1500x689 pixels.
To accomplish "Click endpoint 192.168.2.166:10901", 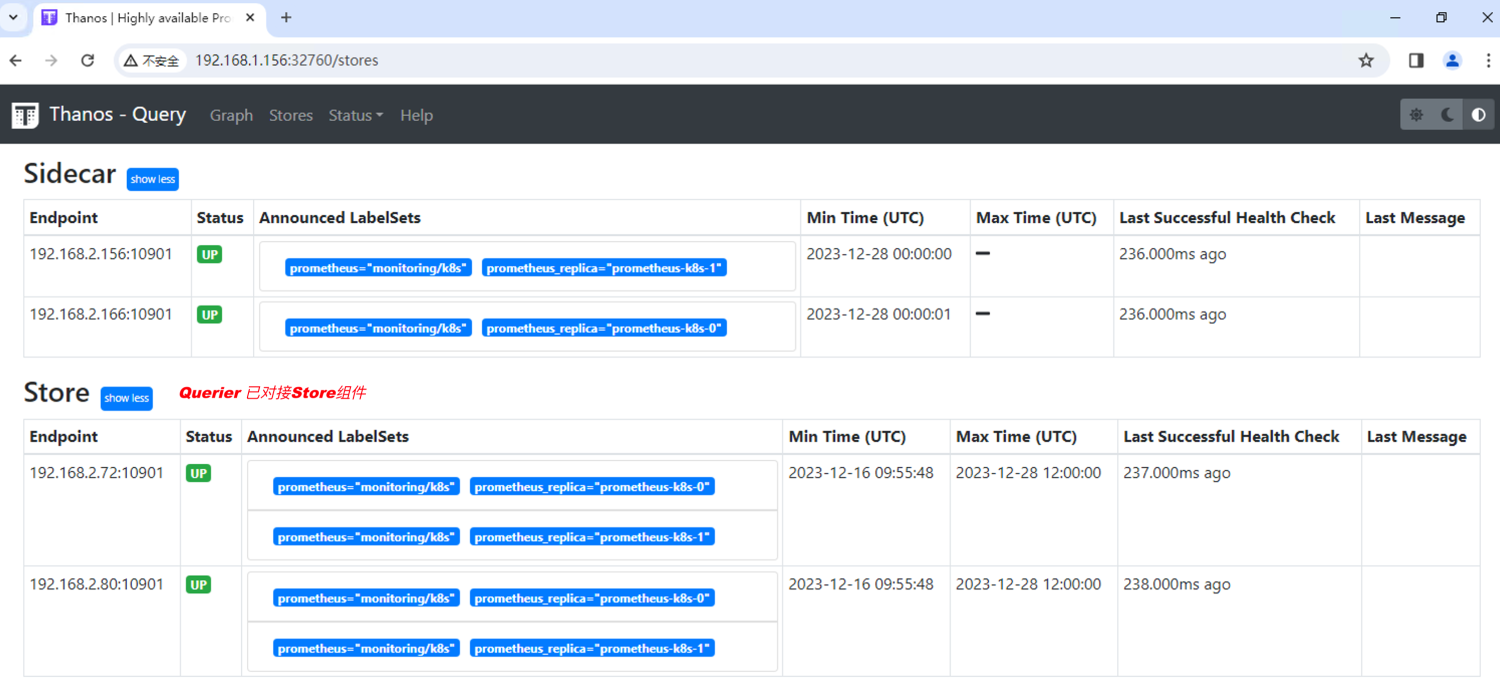I will [101, 314].
